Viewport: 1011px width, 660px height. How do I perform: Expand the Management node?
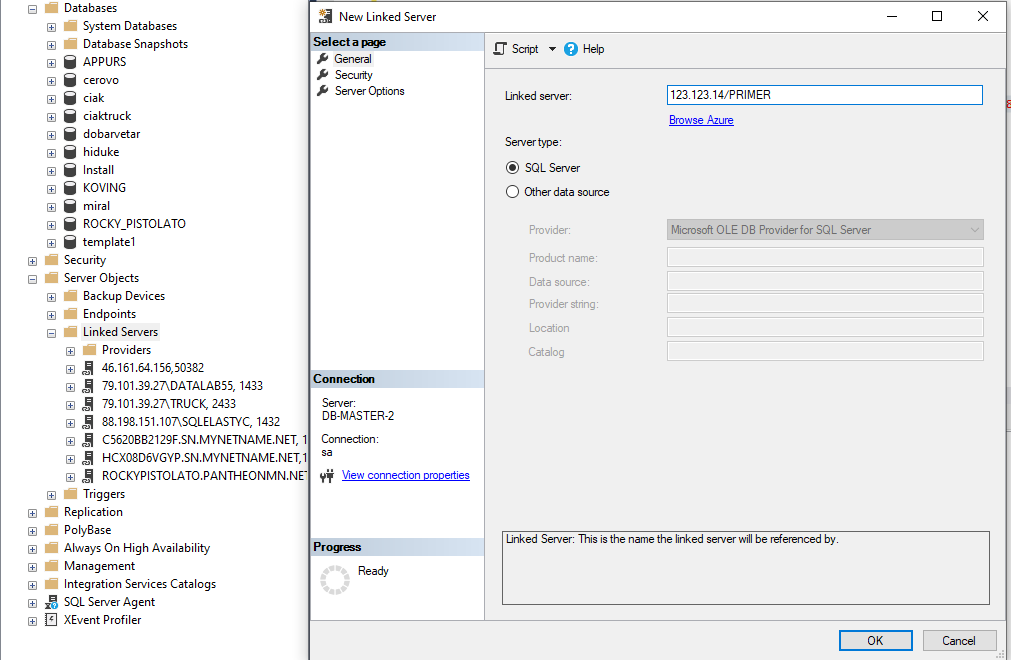(32, 568)
